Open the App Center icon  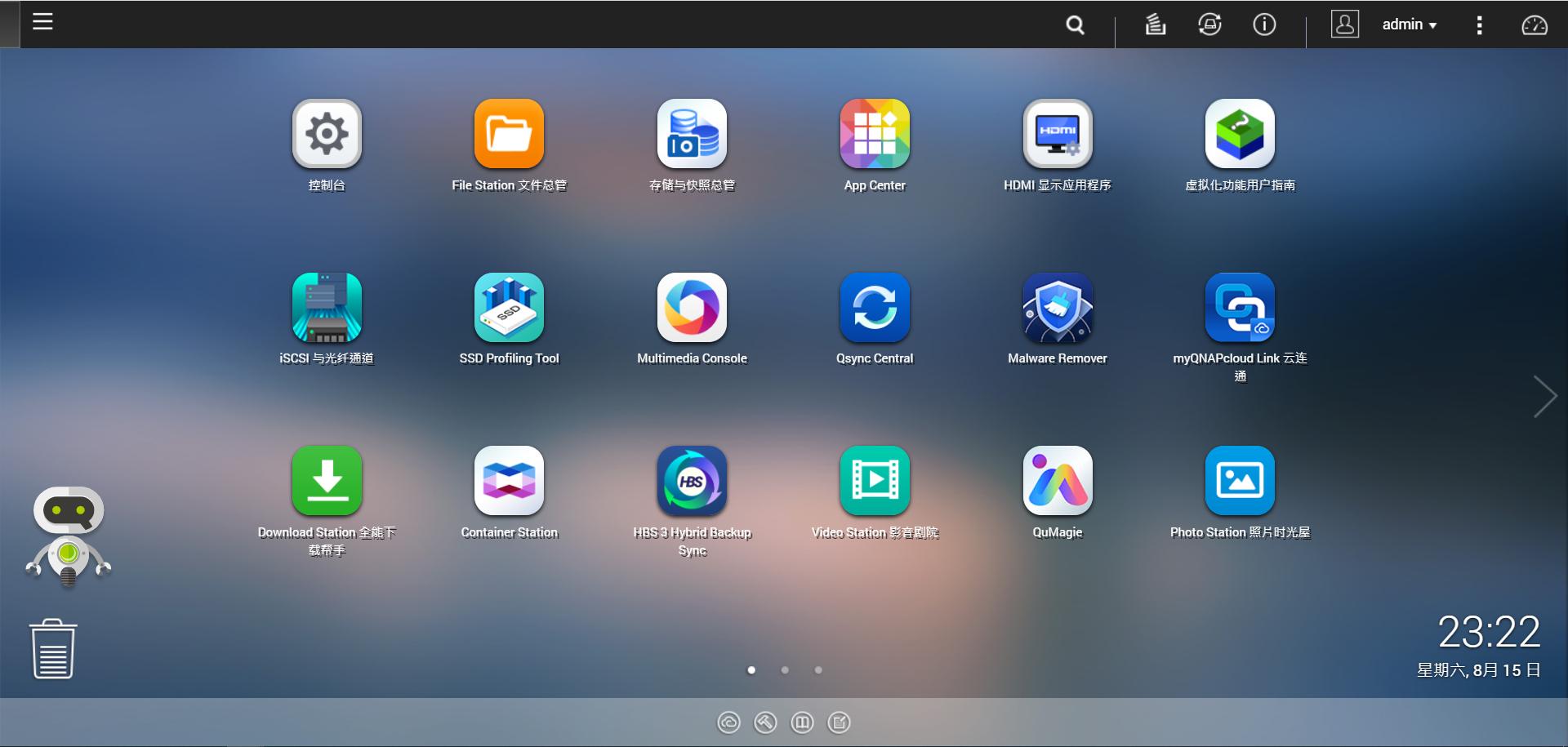pyautogui.click(x=875, y=134)
